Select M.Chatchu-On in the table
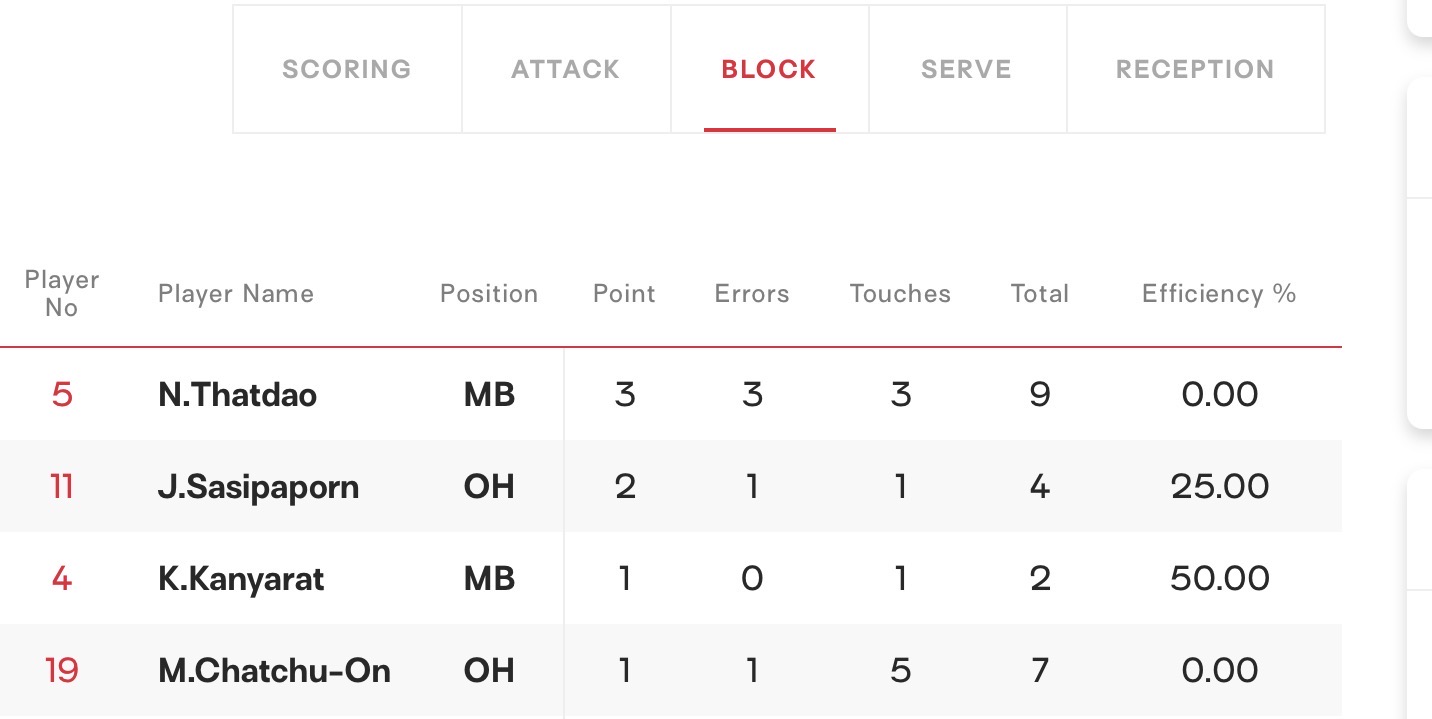The height and width of the screenshot is (719, 1432). click(x=274, y=670)
